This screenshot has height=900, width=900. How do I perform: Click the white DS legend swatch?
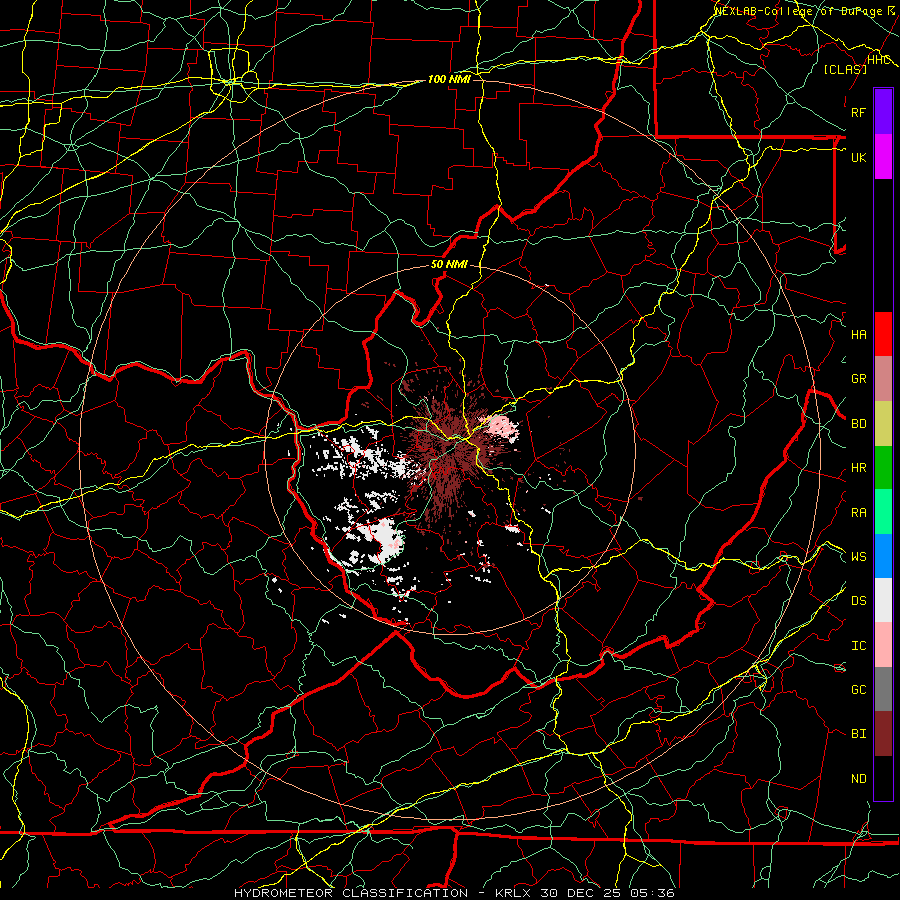pos(883,600)
